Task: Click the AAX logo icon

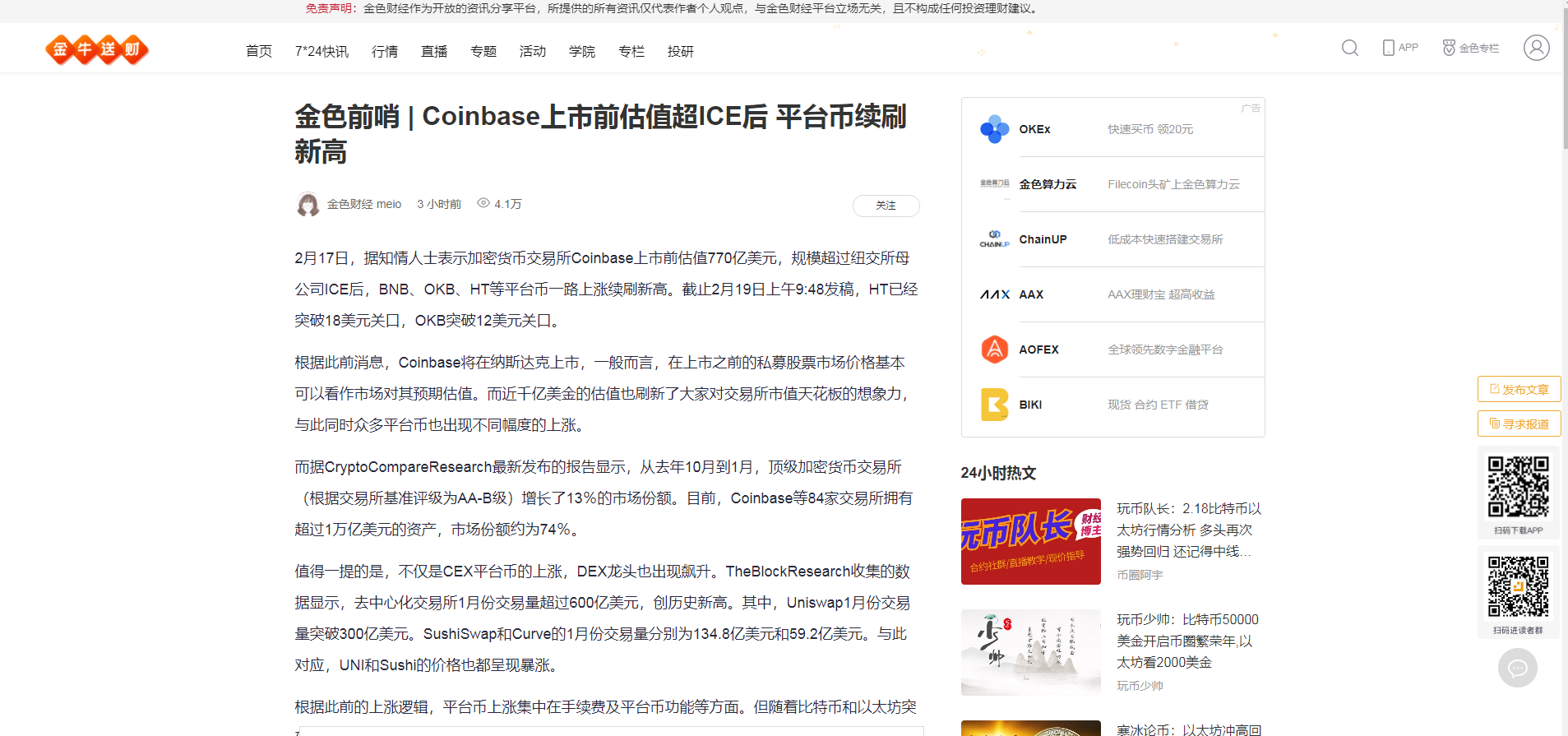Action: click(994, 294)
